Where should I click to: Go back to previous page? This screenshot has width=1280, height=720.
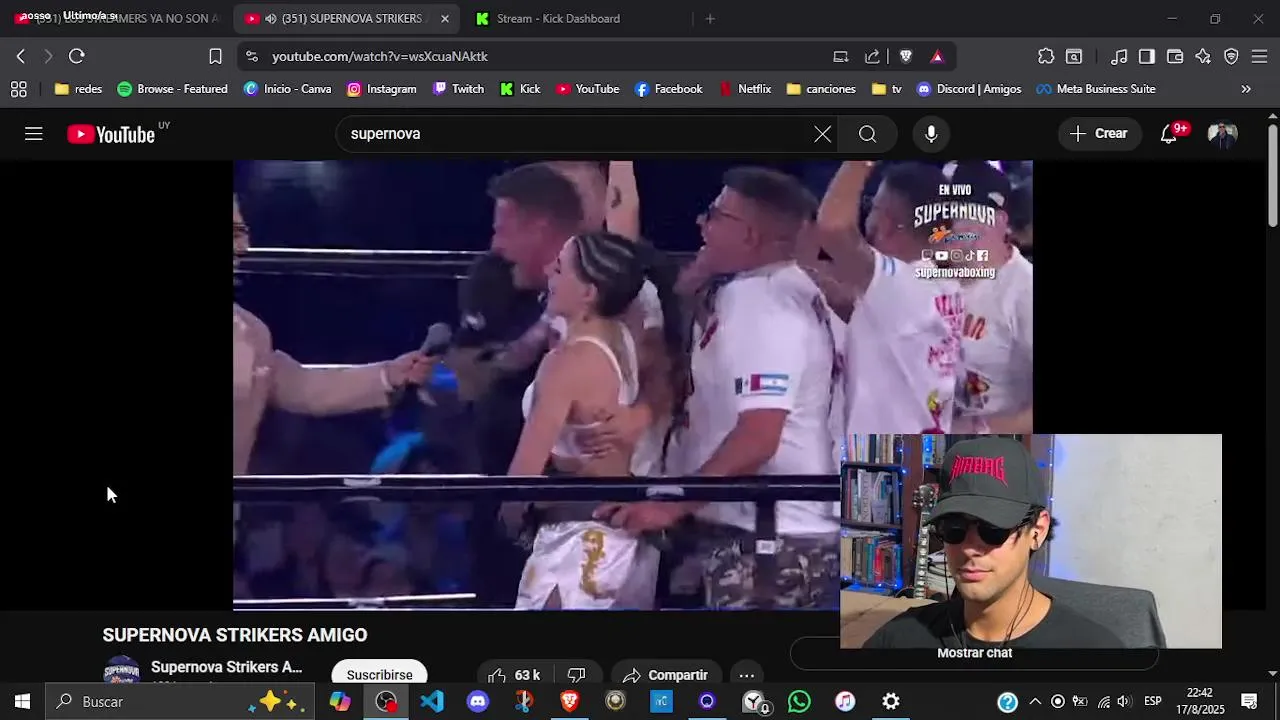[21, 56]
